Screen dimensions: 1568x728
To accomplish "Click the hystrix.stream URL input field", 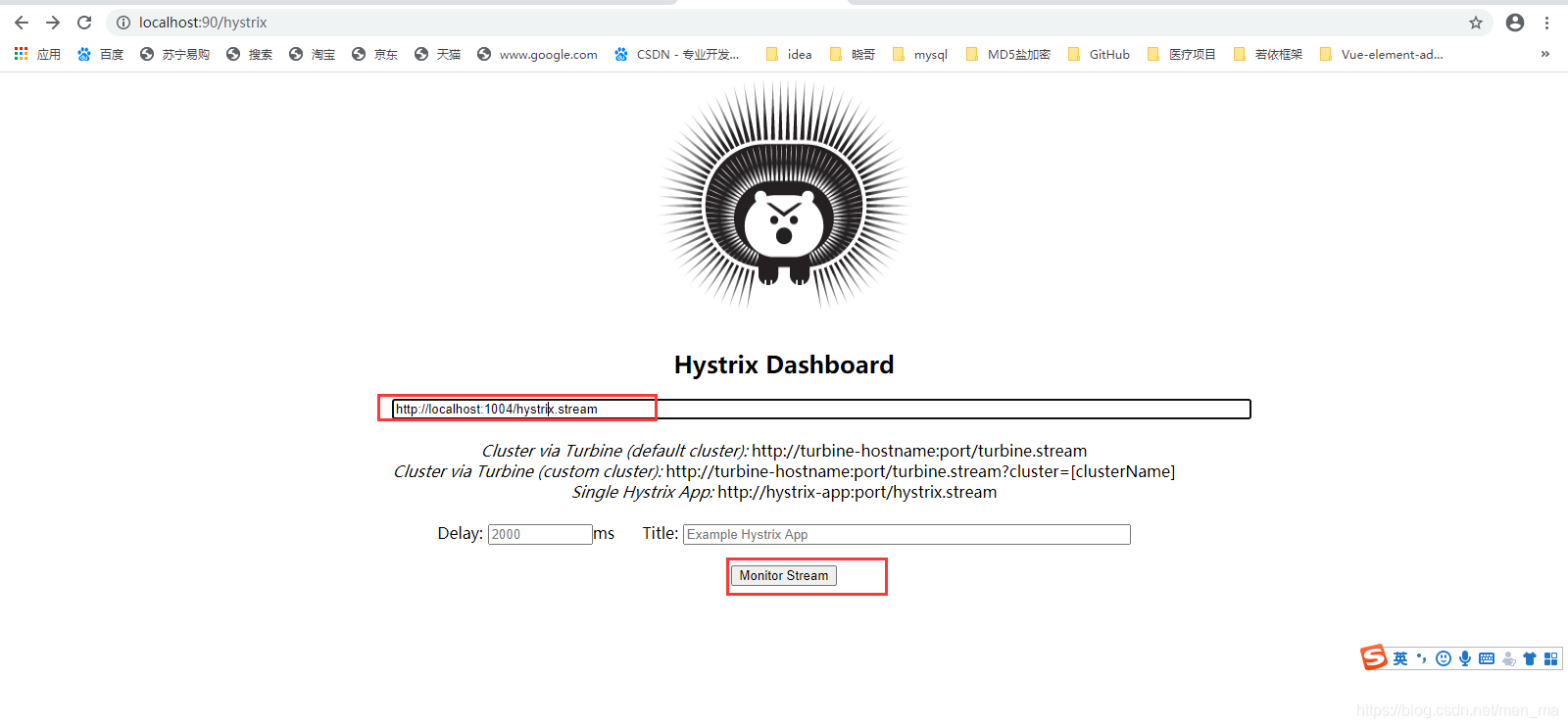I will tap(821, 409).
